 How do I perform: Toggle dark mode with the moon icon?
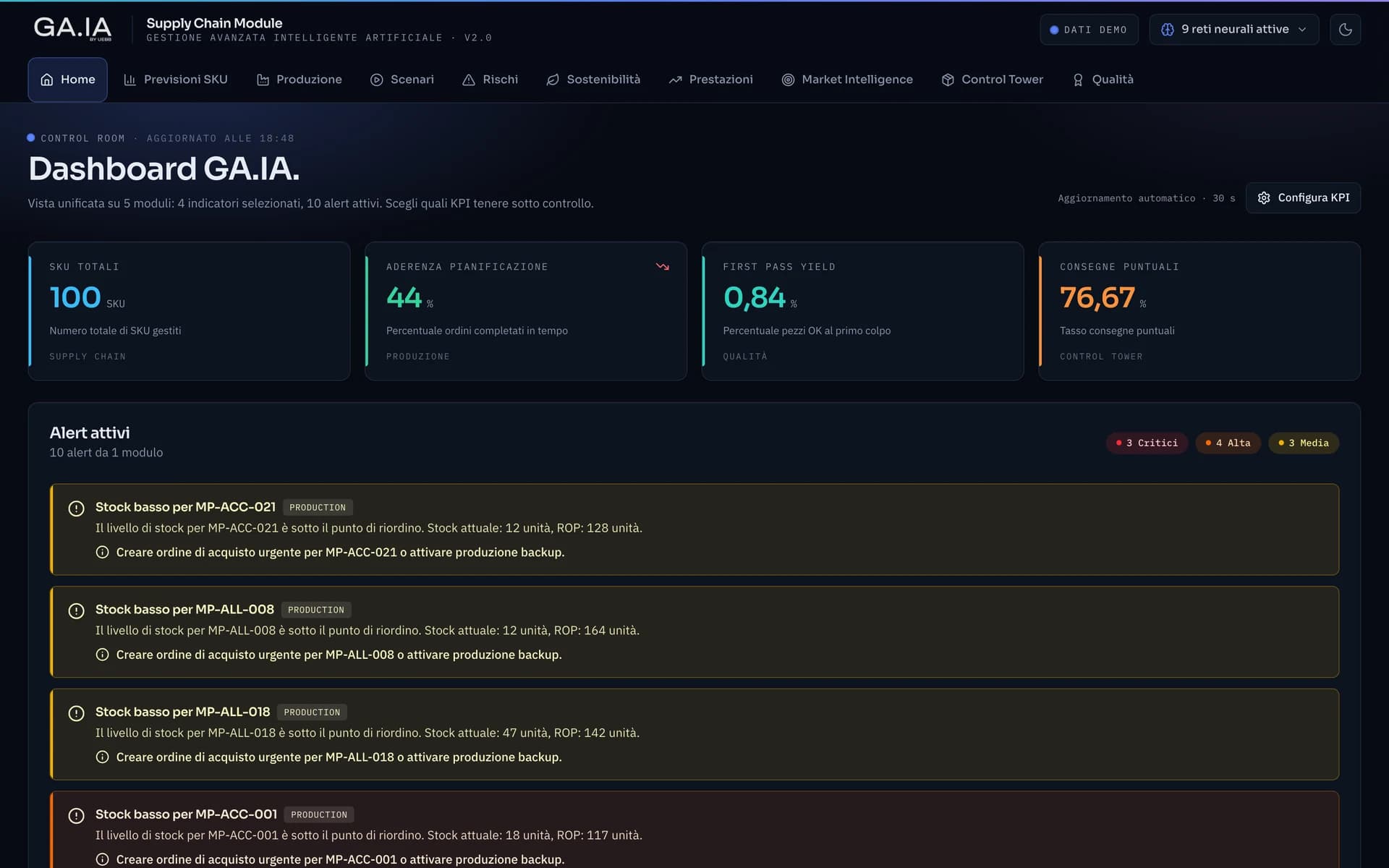[x=1345, y=30]
